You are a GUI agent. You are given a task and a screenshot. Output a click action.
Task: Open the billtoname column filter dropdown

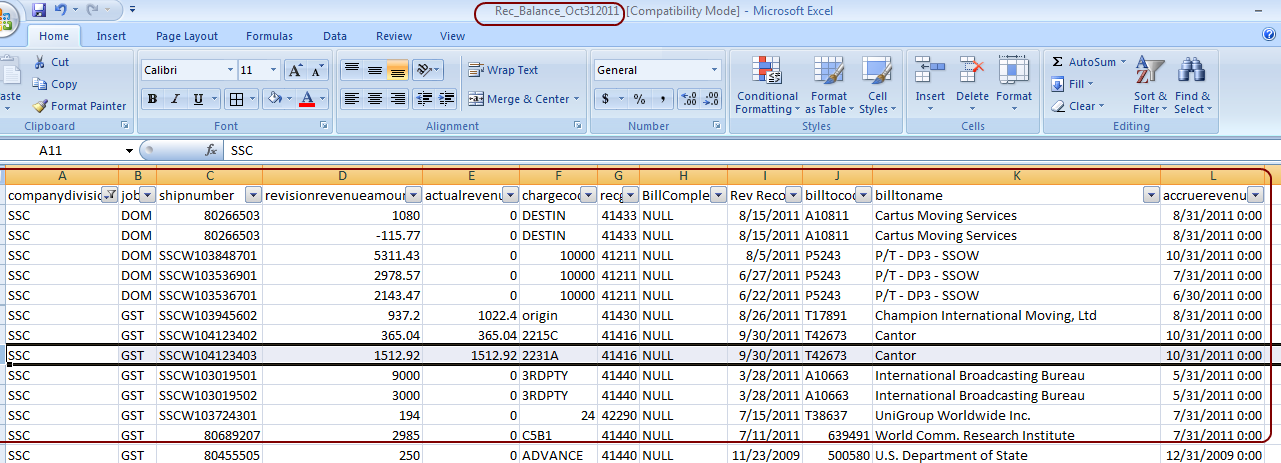[1151, 195]
